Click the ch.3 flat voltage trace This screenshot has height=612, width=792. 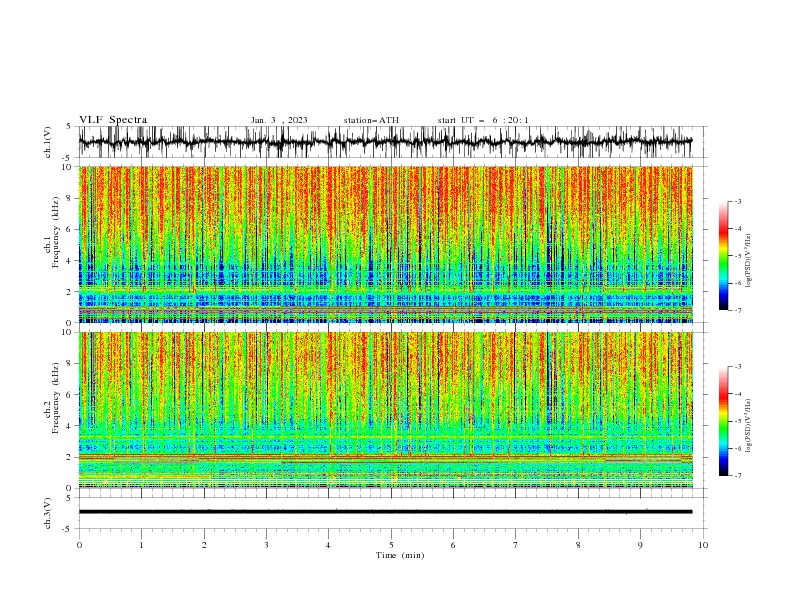(x=385, y=512)
